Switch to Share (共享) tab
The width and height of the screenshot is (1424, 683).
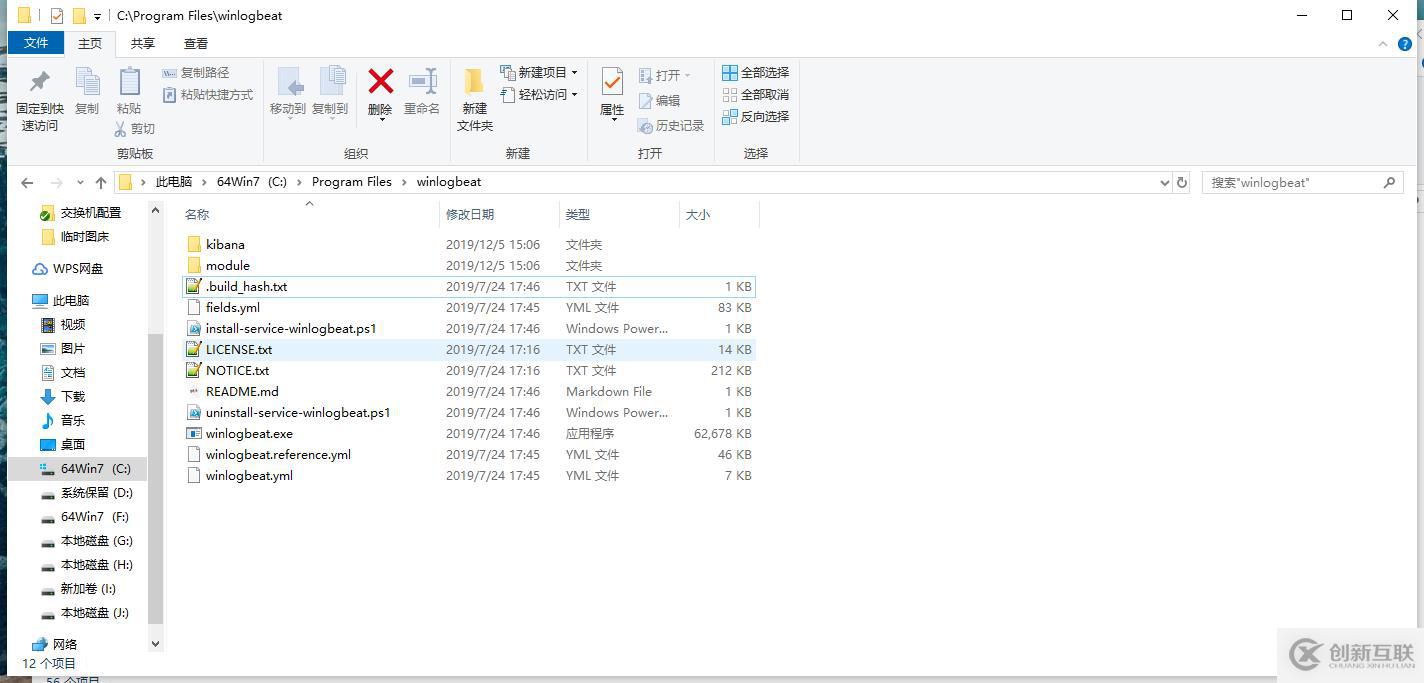tap(143, 43)
